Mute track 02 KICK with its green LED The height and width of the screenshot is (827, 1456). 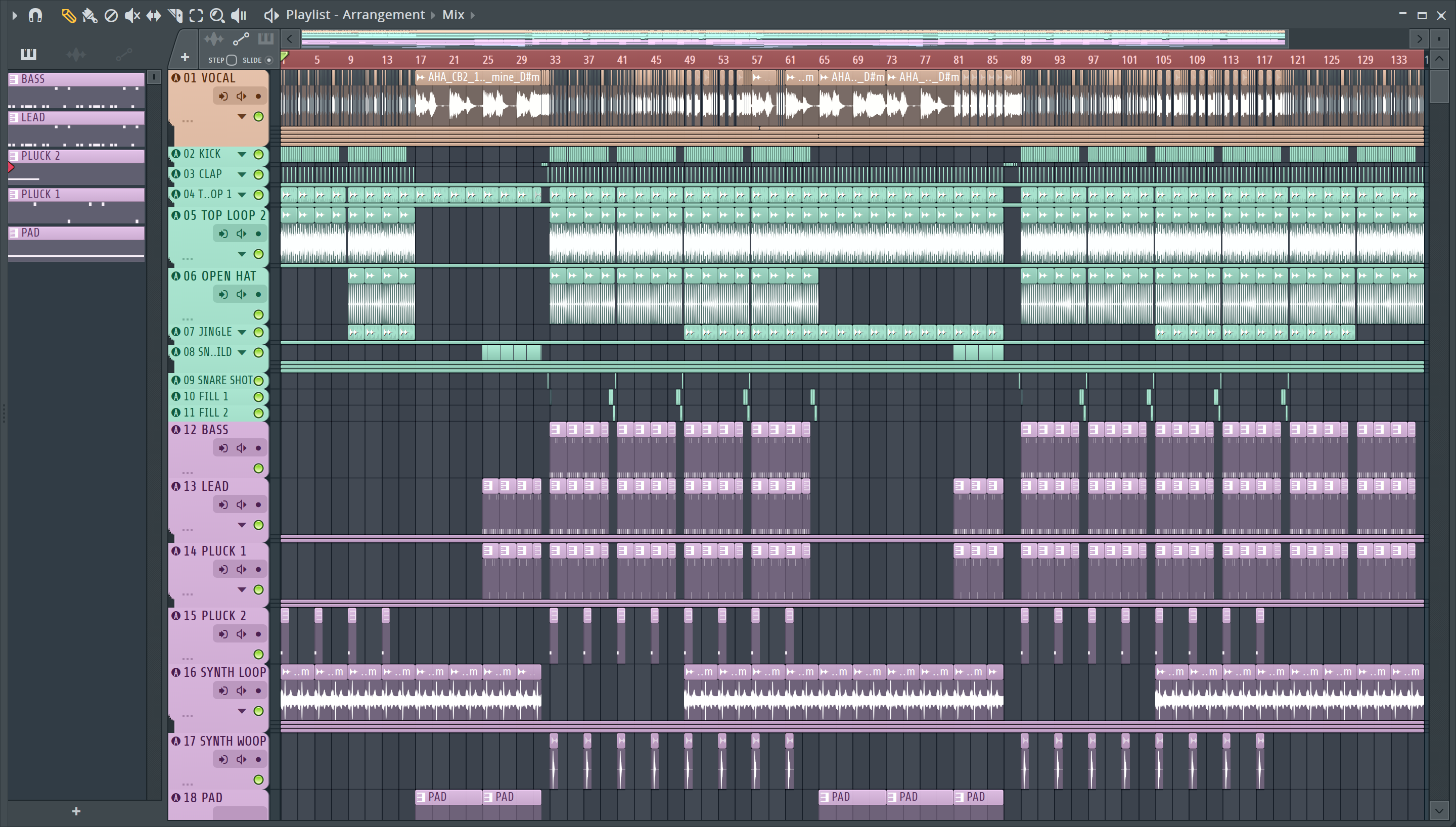pos(258,154)
